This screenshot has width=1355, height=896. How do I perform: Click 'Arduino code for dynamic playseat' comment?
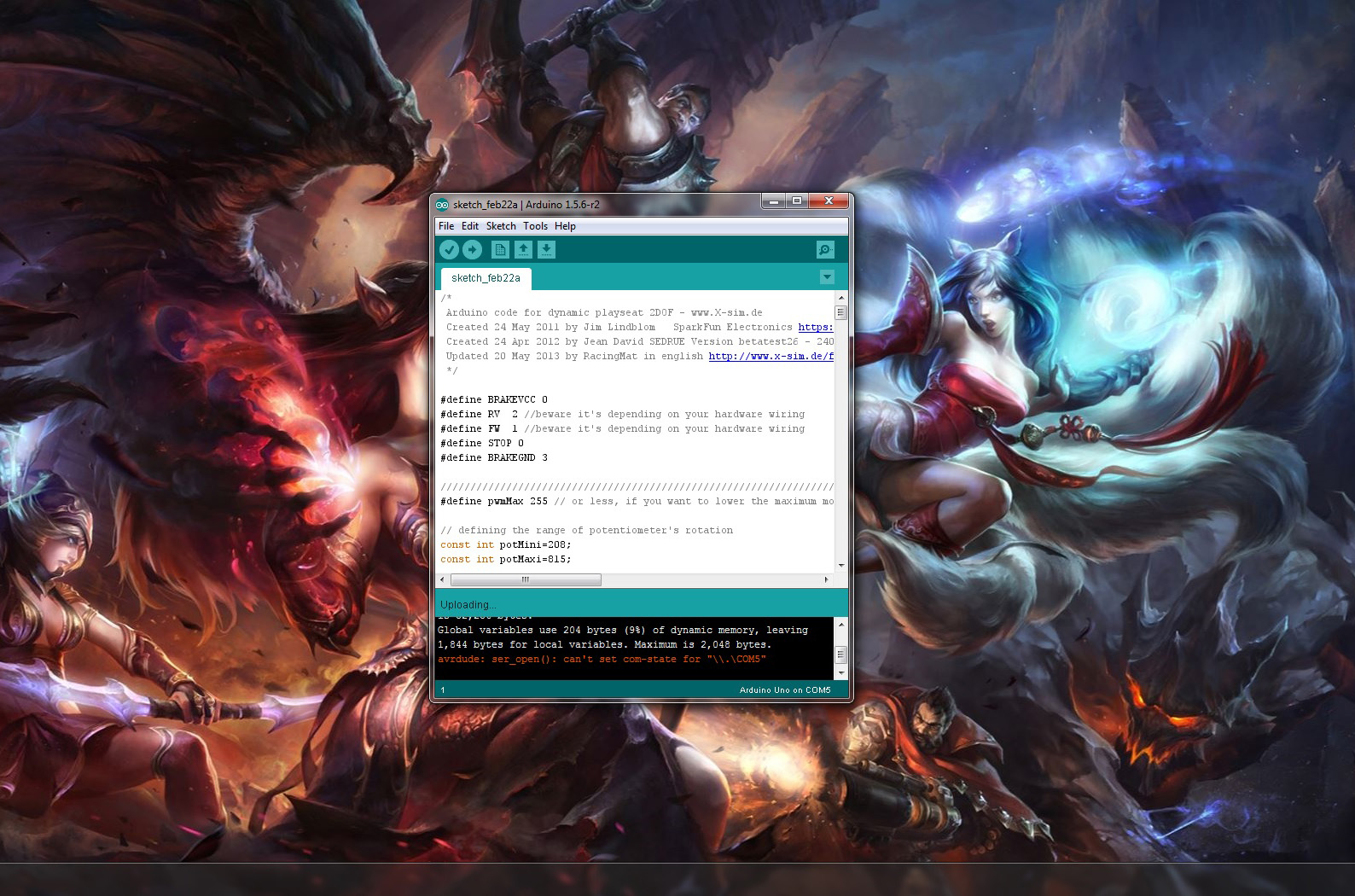pyautogui.click(x=604, y=312)
